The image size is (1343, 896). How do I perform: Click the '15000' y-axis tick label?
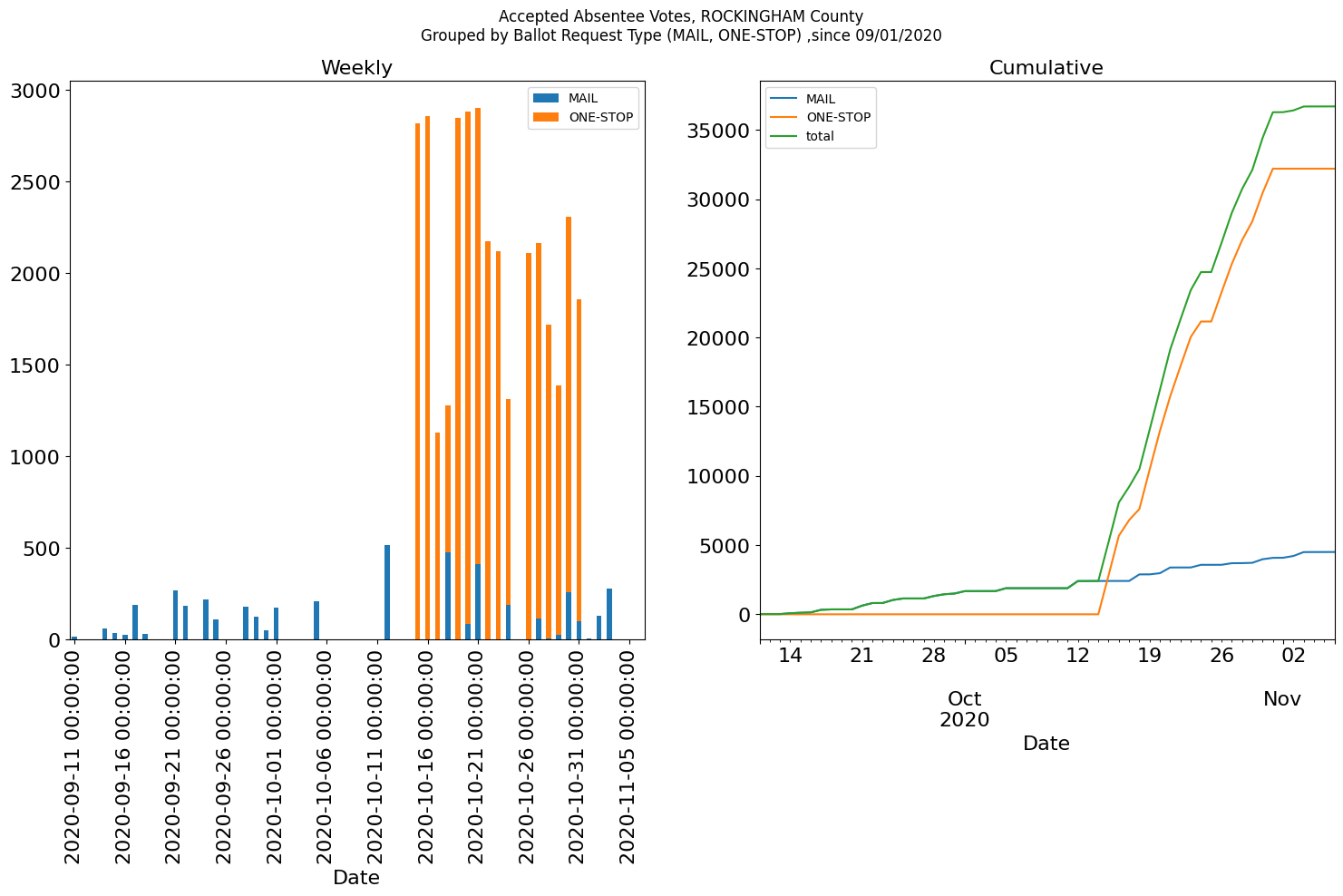pos(719,407)
